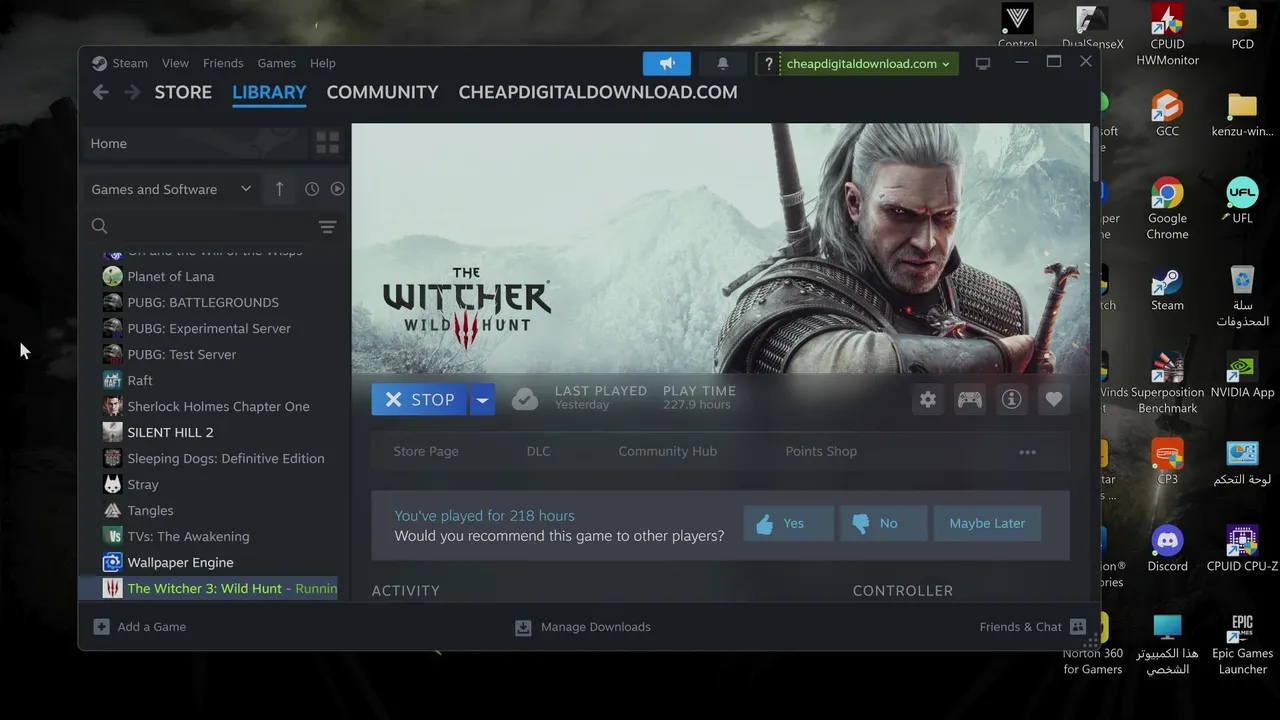Open the Games menu
Image resolution: width=1280 pixels, height=720 pixels.
(x=276, y=63)
